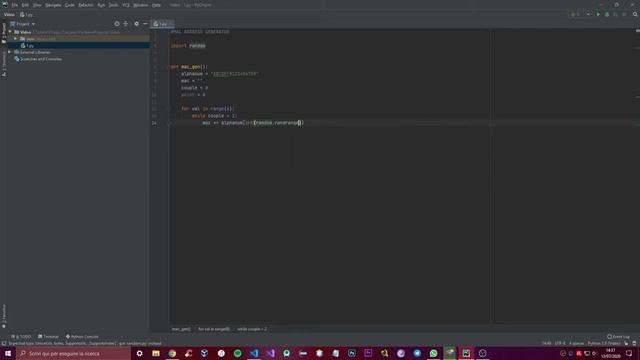Click 'while couple < 2' breadcrumb
Image resolution: width=640 pixels, height=360 pixels.
(x=252, y=329)
